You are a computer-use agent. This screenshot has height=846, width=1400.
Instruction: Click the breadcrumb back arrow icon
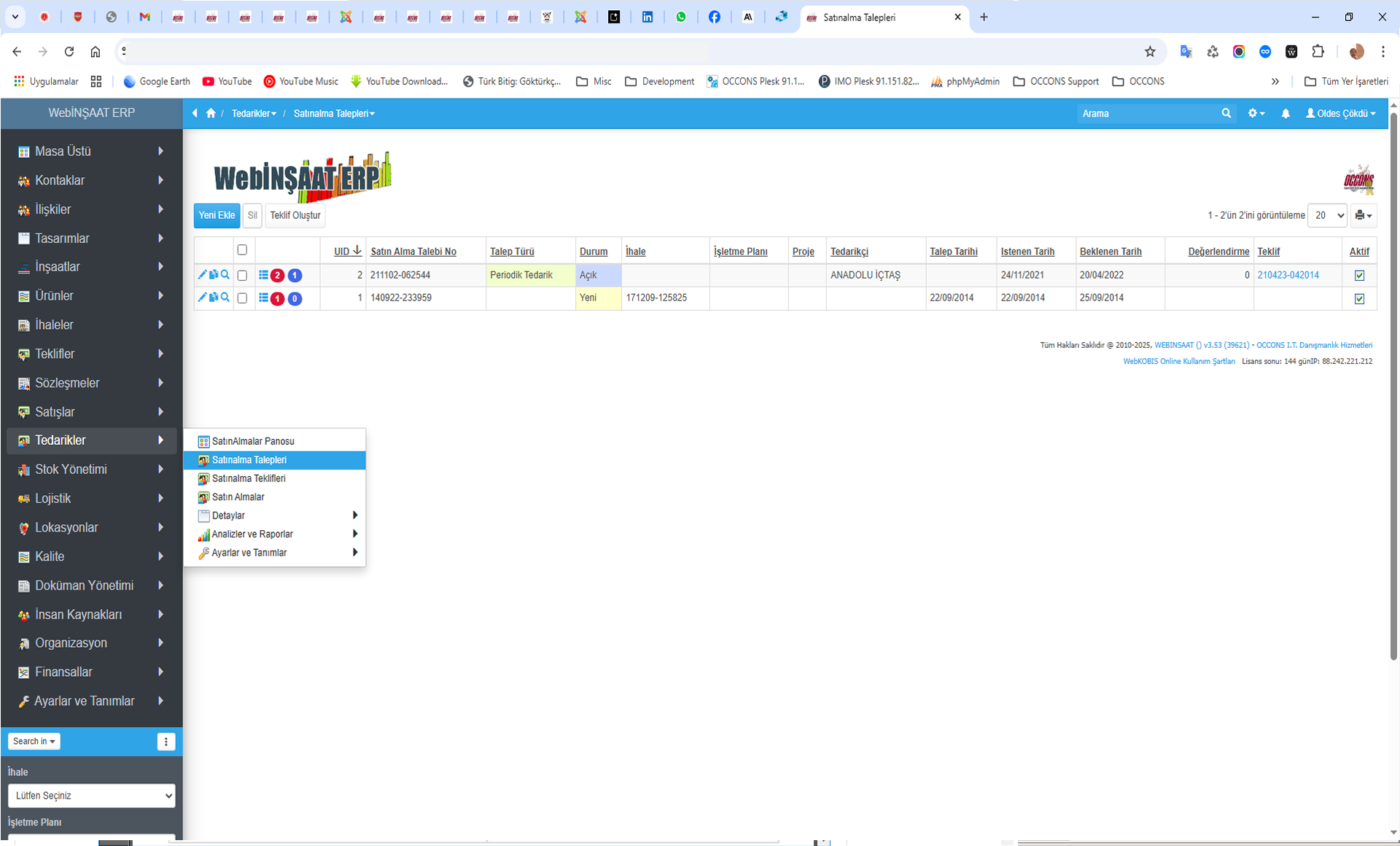(195, 113)
